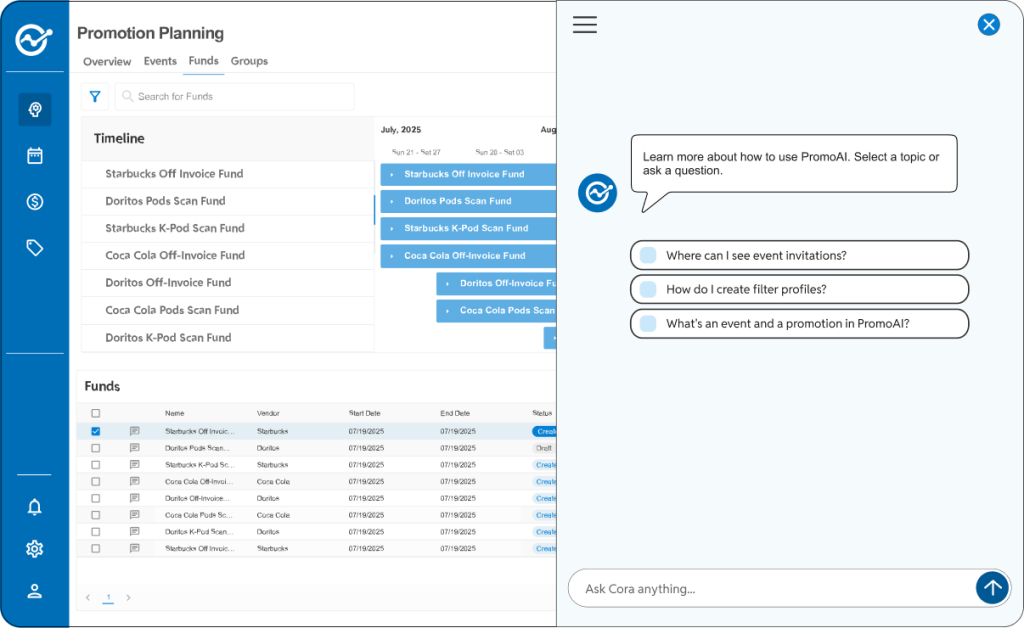
Task: Click page number 1 in pagination
Action: click(108, 597)
